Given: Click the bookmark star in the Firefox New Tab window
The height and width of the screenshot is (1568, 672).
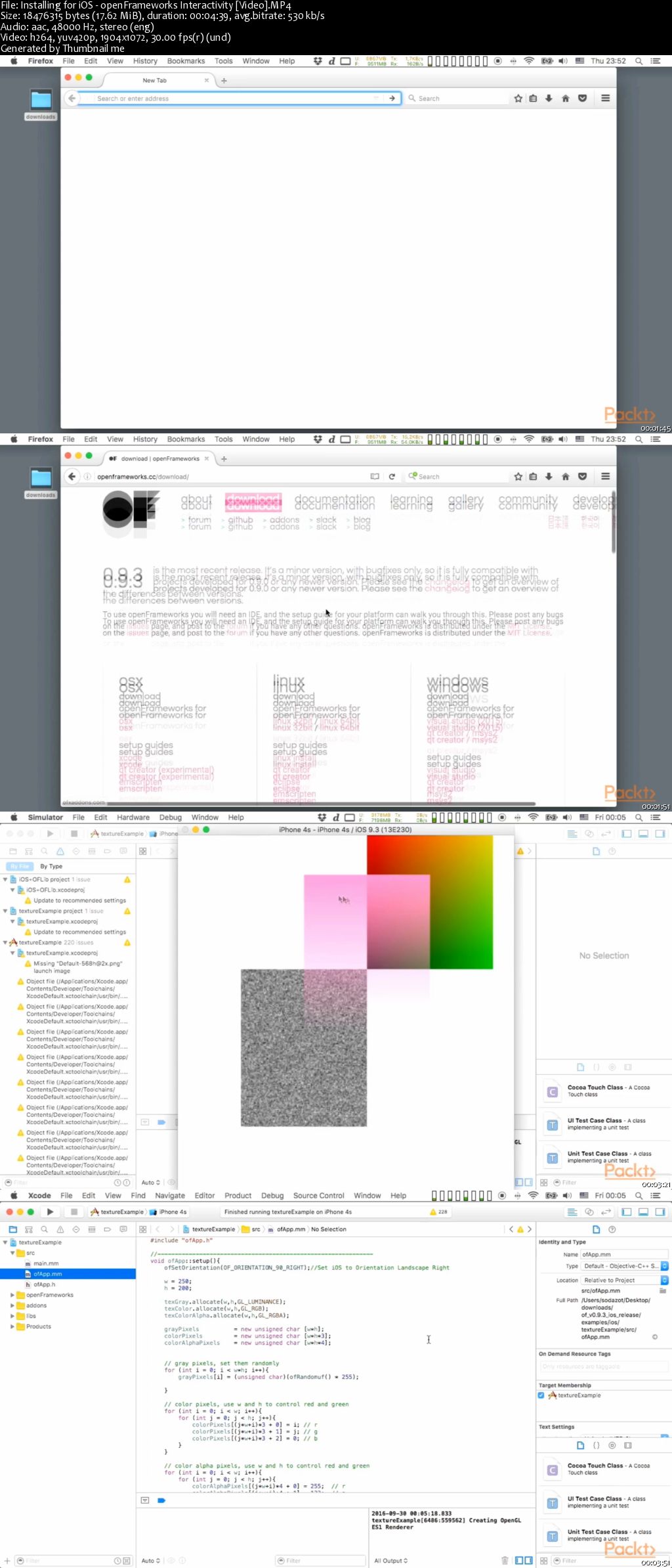Looking at the screenshot, I should [518, 98].
